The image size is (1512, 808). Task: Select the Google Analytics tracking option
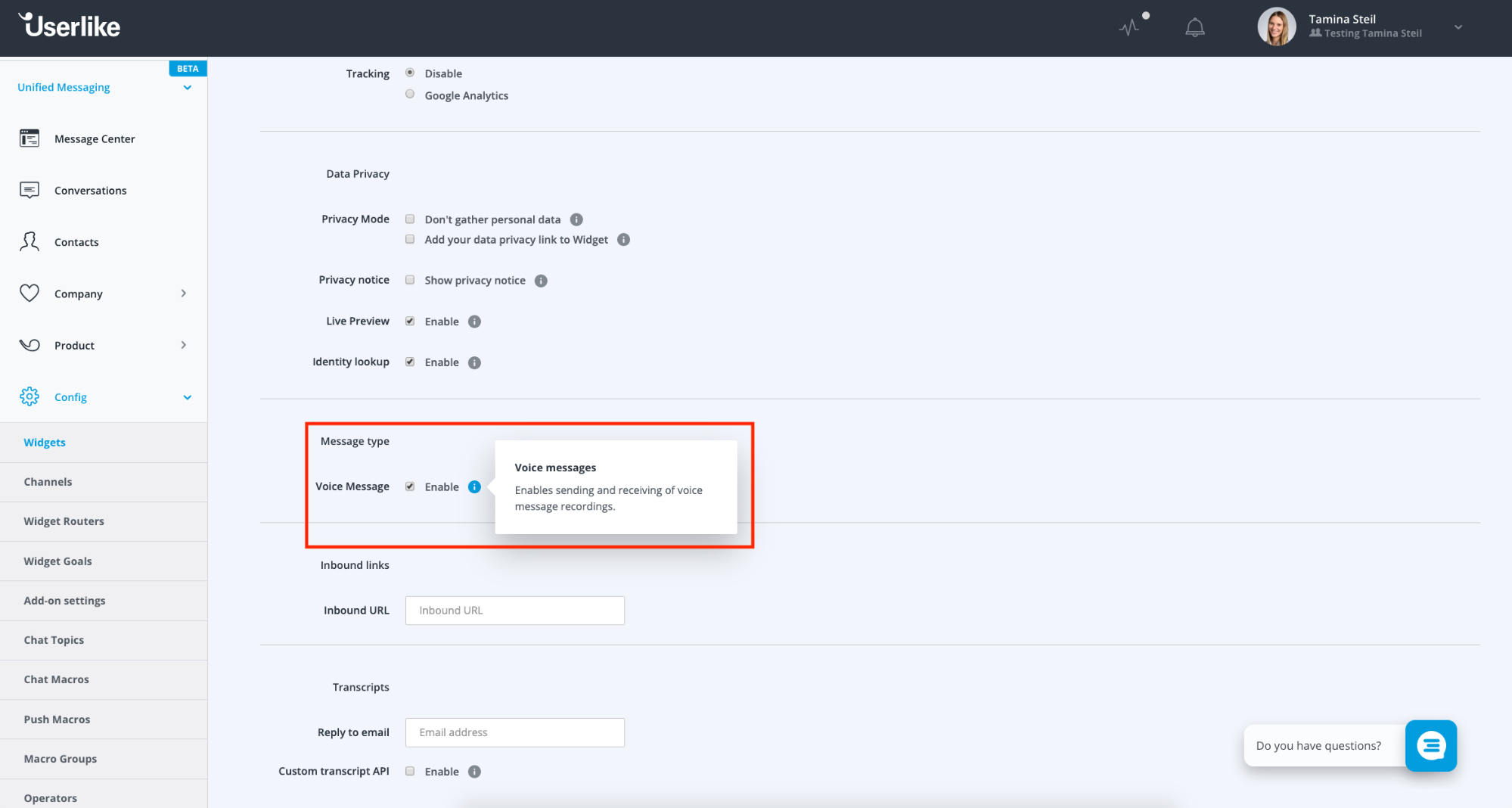(410, 94)
